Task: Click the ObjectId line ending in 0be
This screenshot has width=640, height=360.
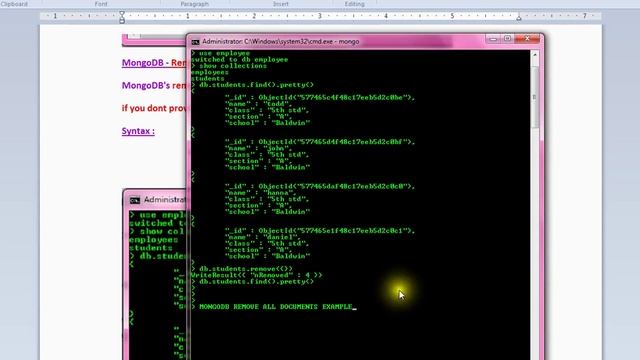Action: [320, 98]
